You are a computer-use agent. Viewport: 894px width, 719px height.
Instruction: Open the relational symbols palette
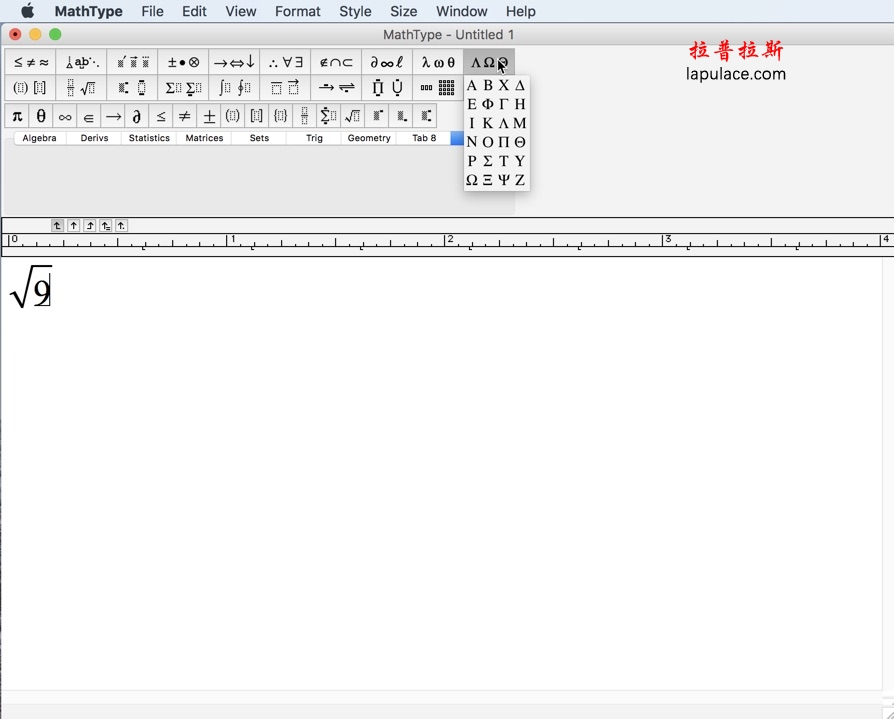[30, 61]
